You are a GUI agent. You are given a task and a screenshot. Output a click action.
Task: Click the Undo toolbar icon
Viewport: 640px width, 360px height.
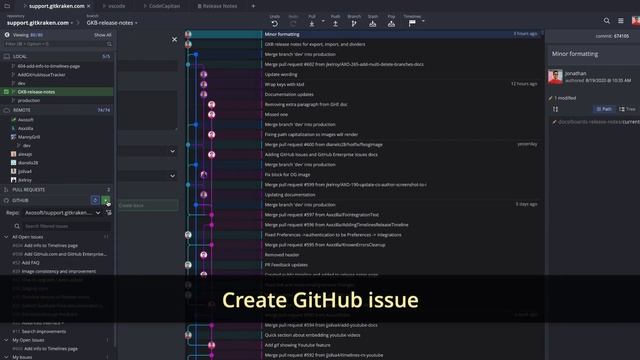274,24
